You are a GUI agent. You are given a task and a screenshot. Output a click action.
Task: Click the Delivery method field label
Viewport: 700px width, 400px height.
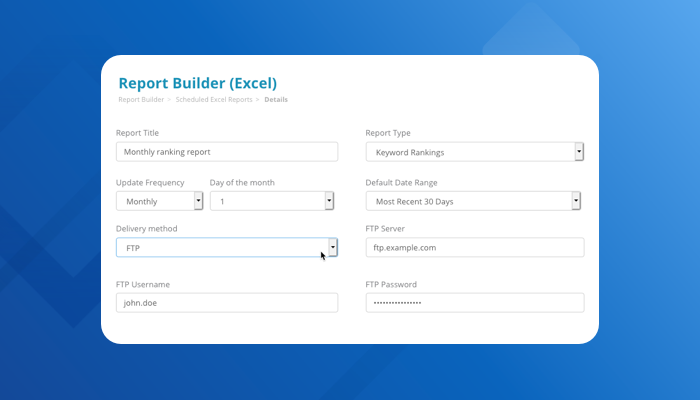[x=147, y=229]
